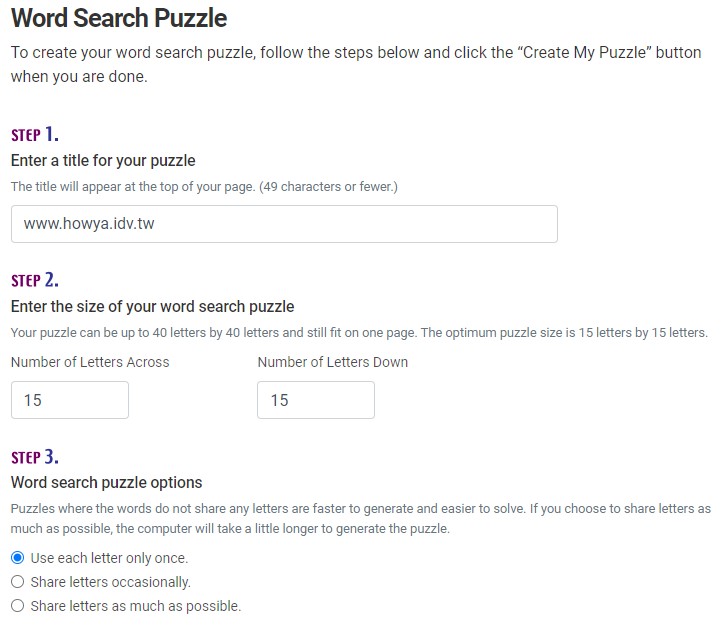Click the "STEP 3." heading
The image size is (726, 629).
tap(35, 457)
